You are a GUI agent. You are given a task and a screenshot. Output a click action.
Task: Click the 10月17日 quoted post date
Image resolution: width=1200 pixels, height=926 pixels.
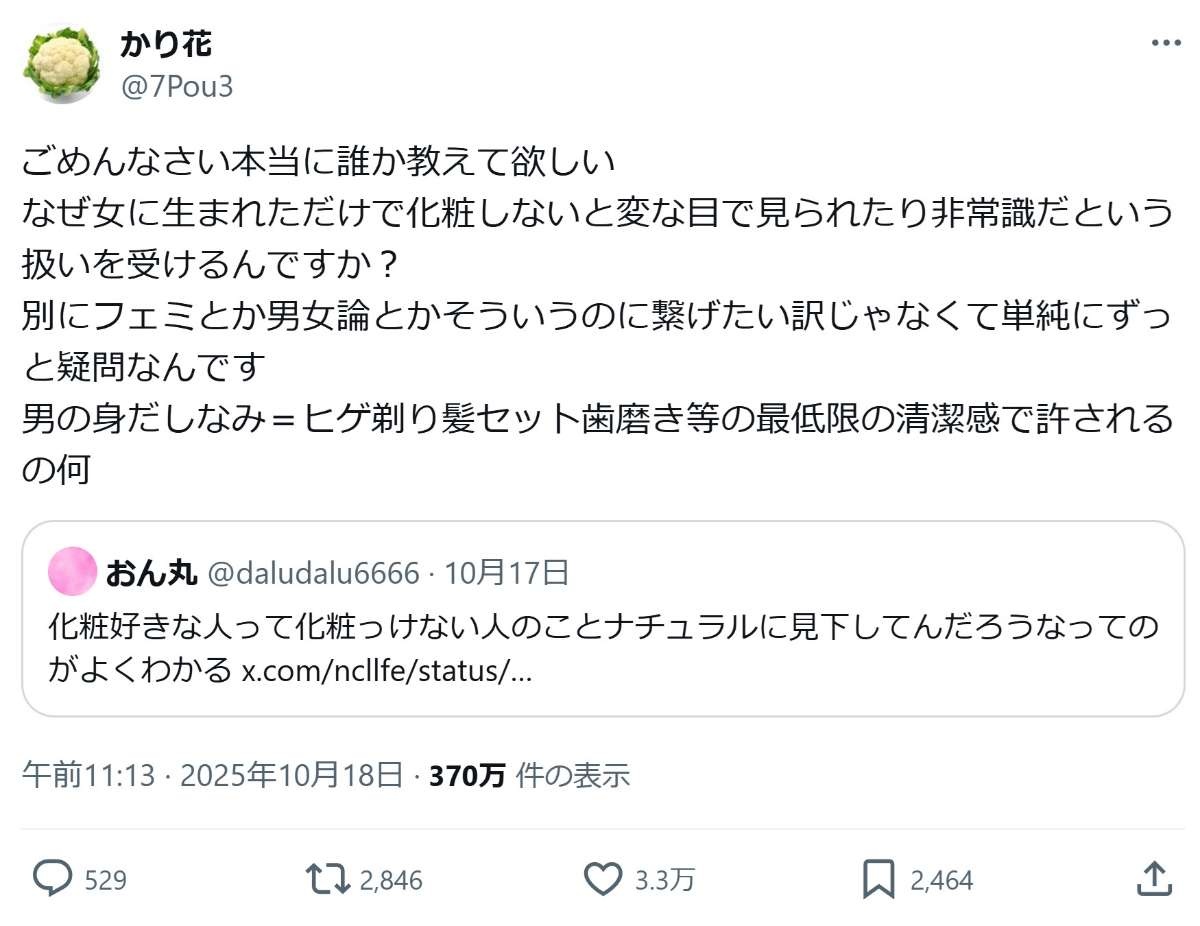coord(507,573)
